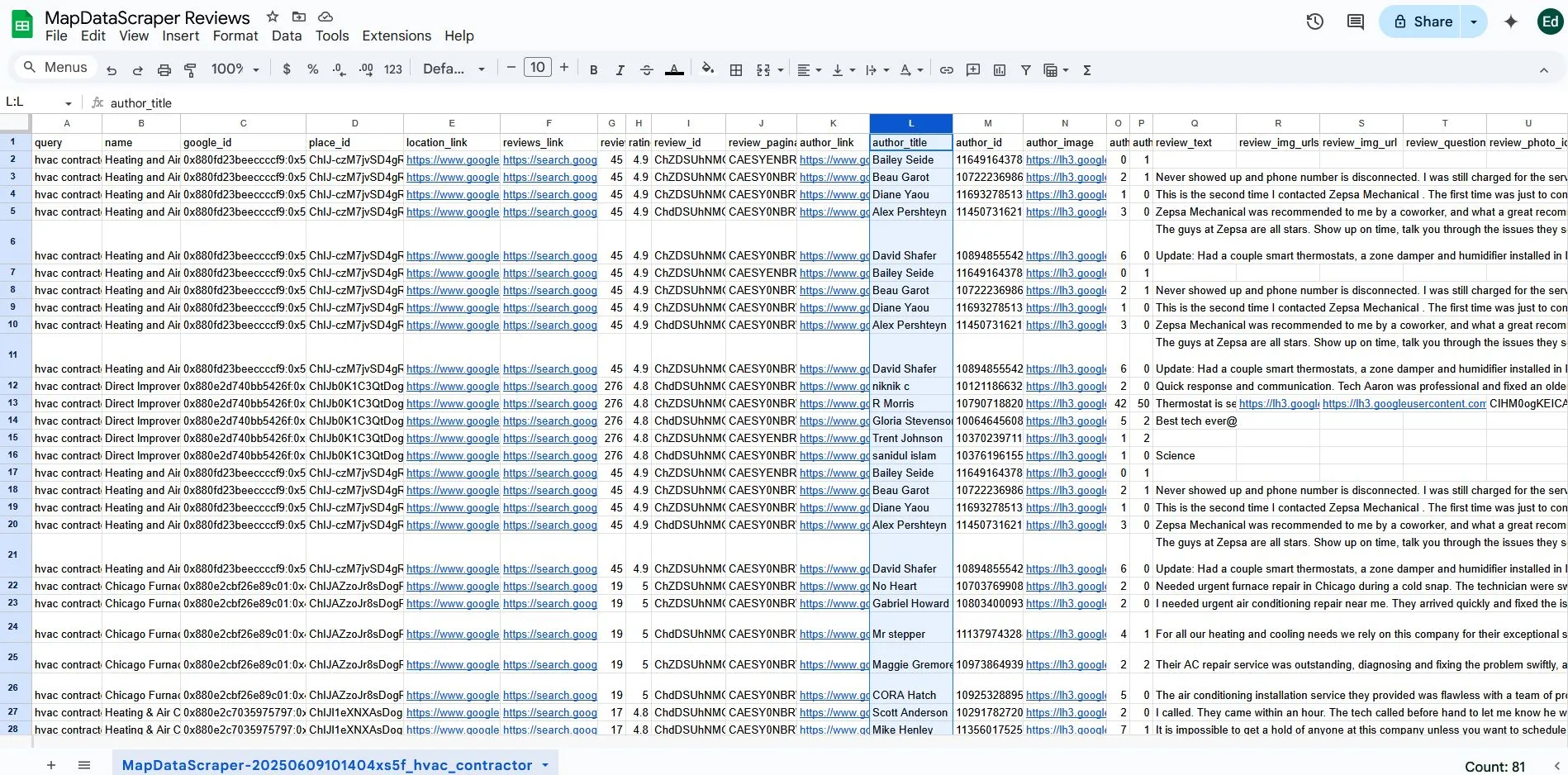Toggle bold formatting
1568x775 pixels.
(x=593, y=70)
